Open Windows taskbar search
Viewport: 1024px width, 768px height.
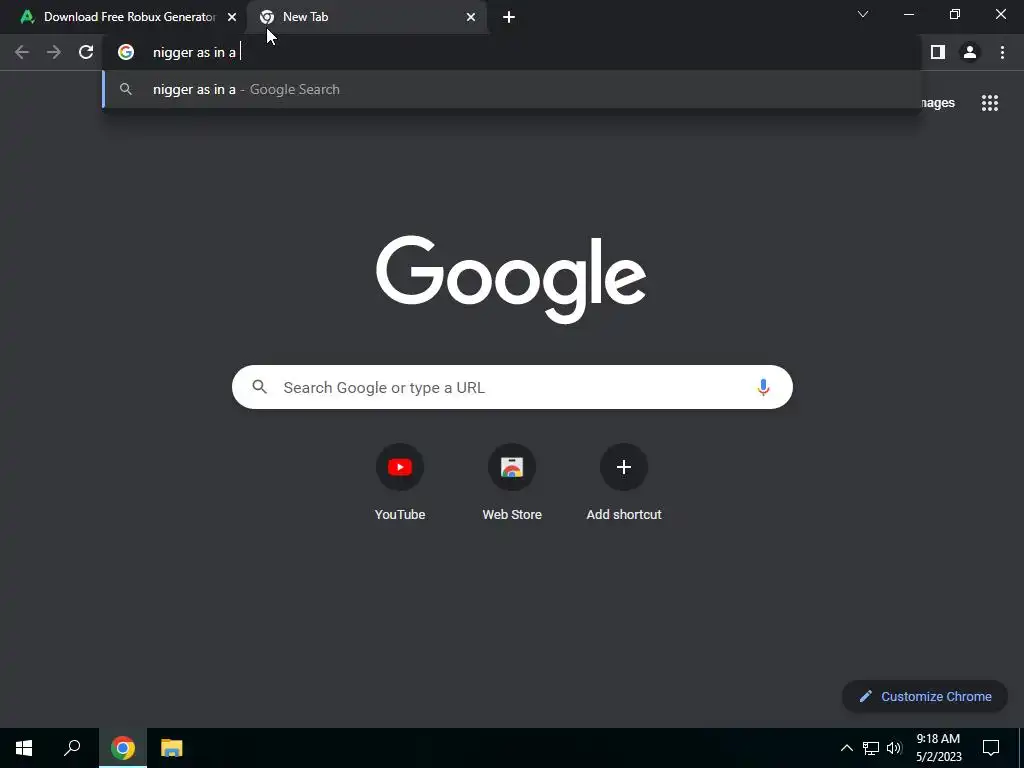72,748
